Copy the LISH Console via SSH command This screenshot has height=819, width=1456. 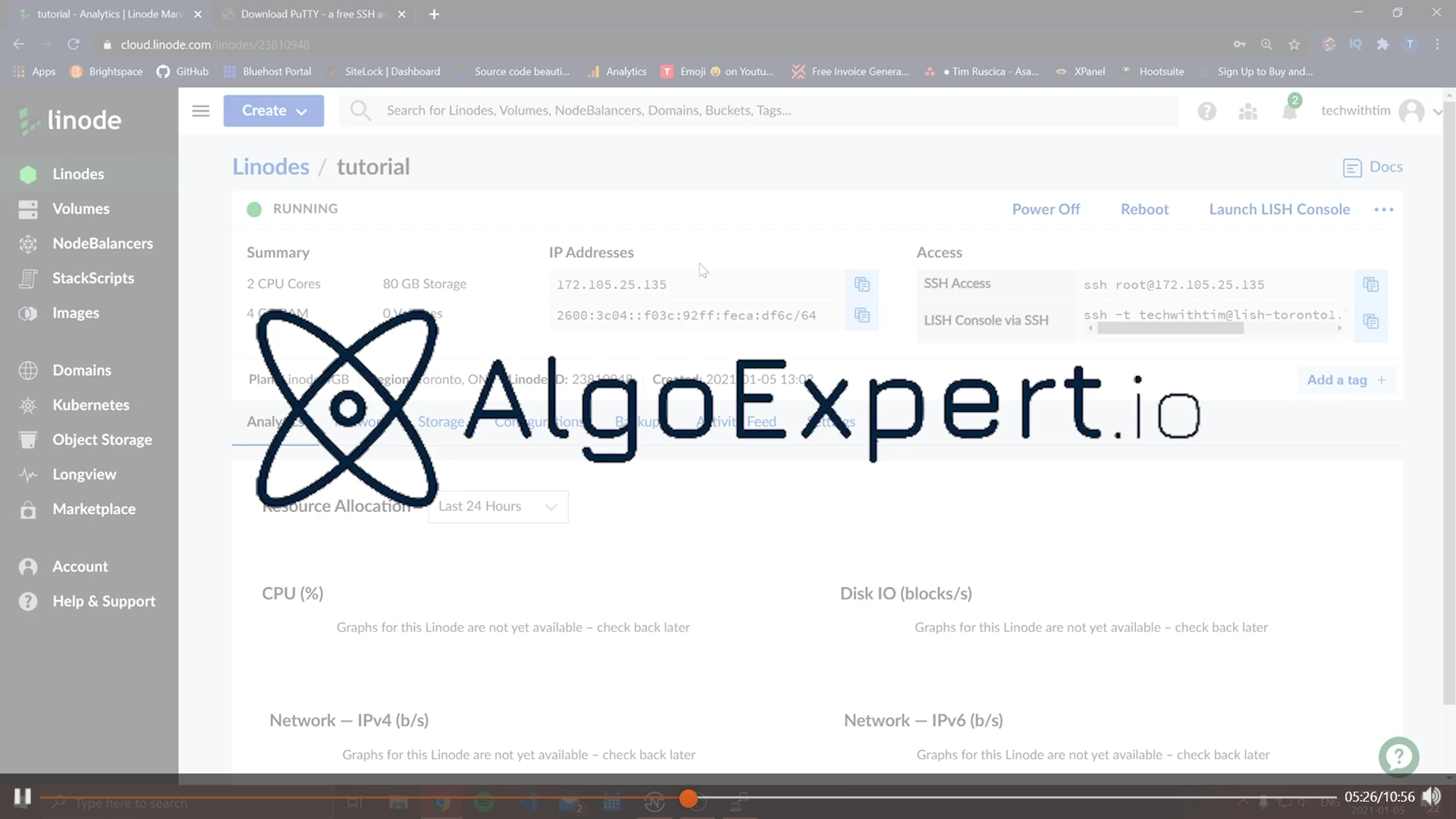click(x=1370, y=322)
